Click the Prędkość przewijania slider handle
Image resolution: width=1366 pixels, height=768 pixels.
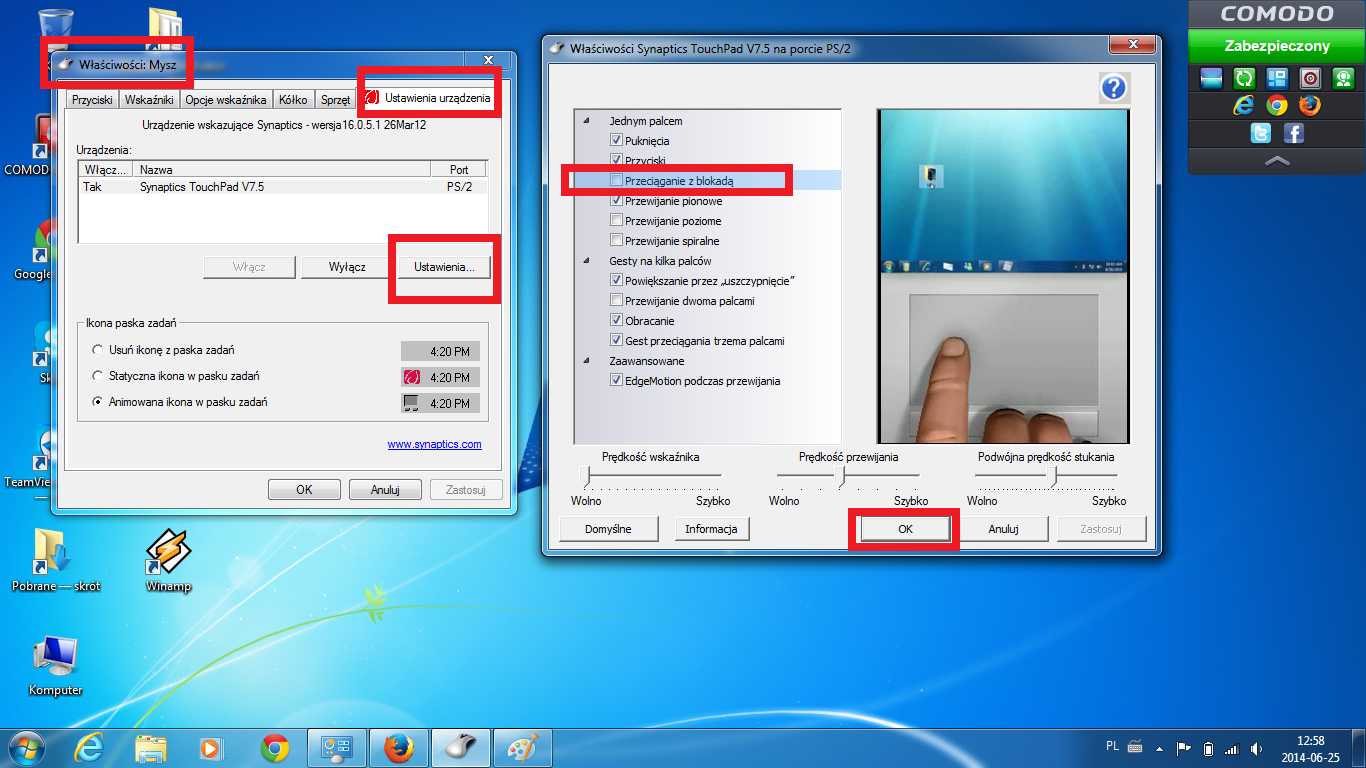842,477
